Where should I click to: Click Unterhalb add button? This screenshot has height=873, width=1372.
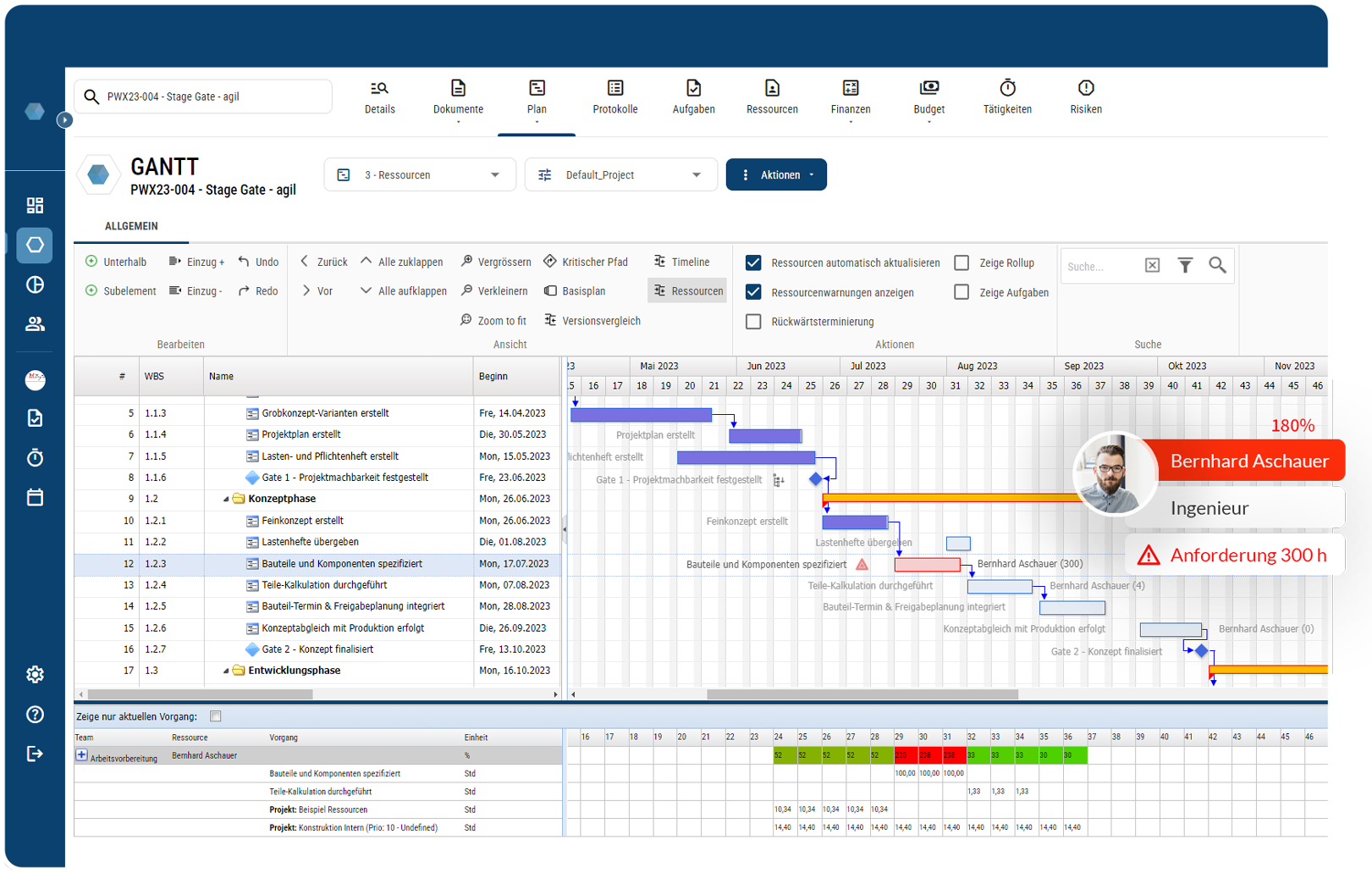116,262
